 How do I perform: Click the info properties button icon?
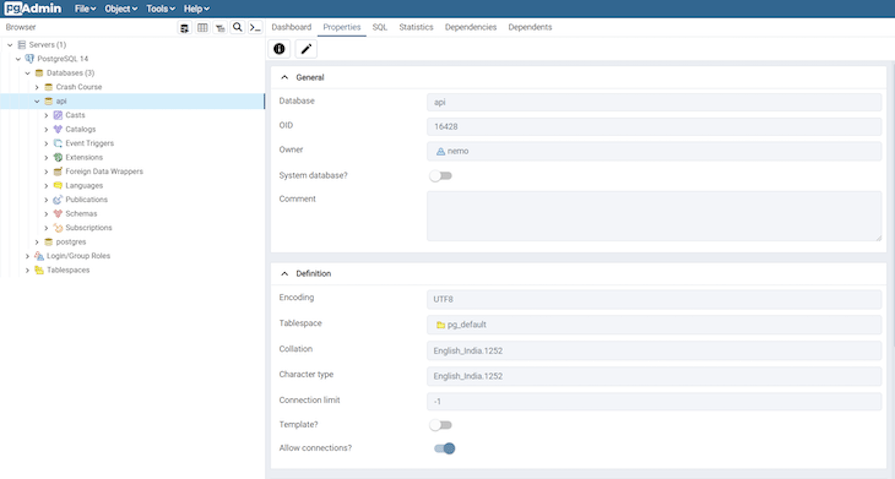[279, 49]
